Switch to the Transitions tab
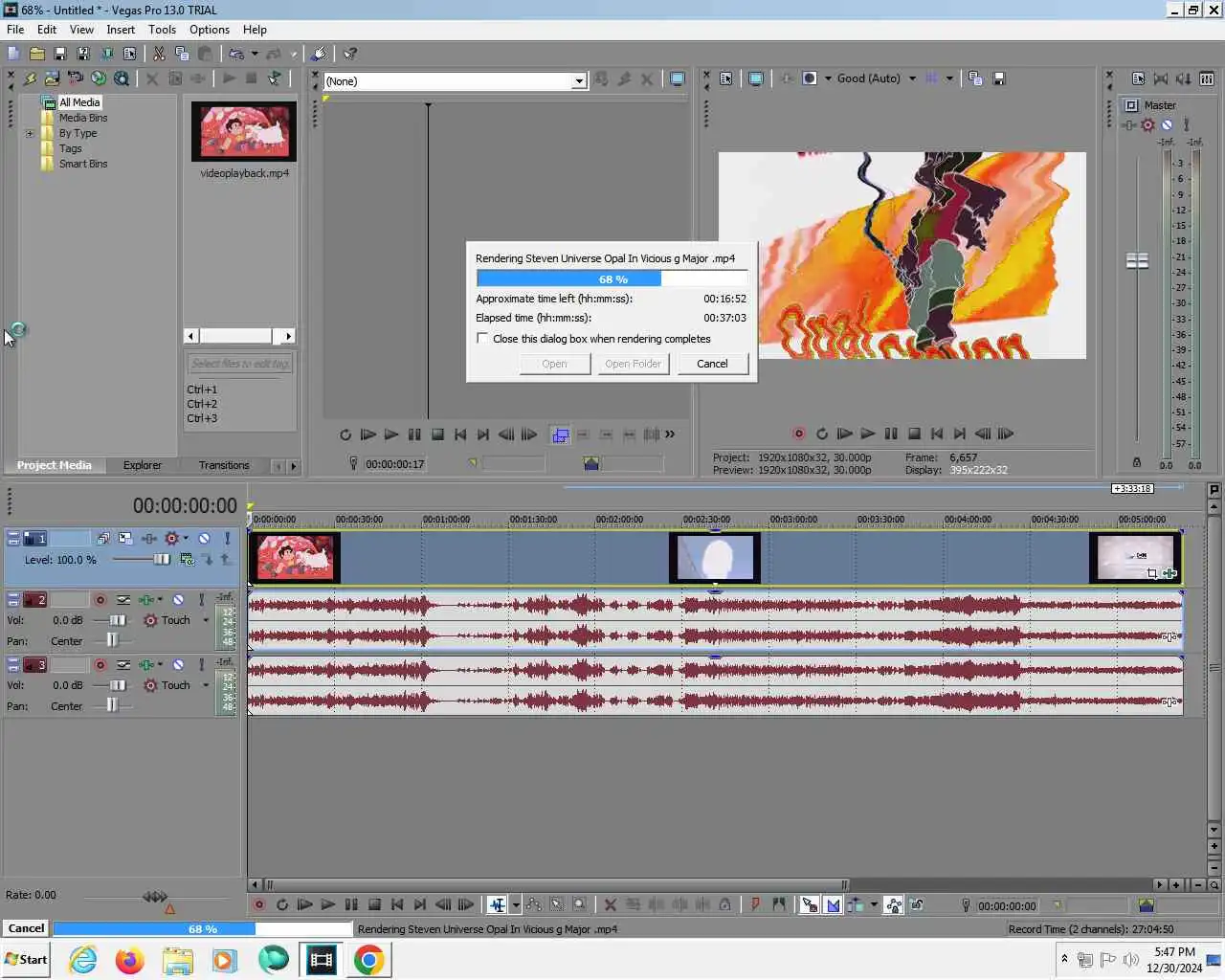 pyautogui.click(x=224, y=465)
